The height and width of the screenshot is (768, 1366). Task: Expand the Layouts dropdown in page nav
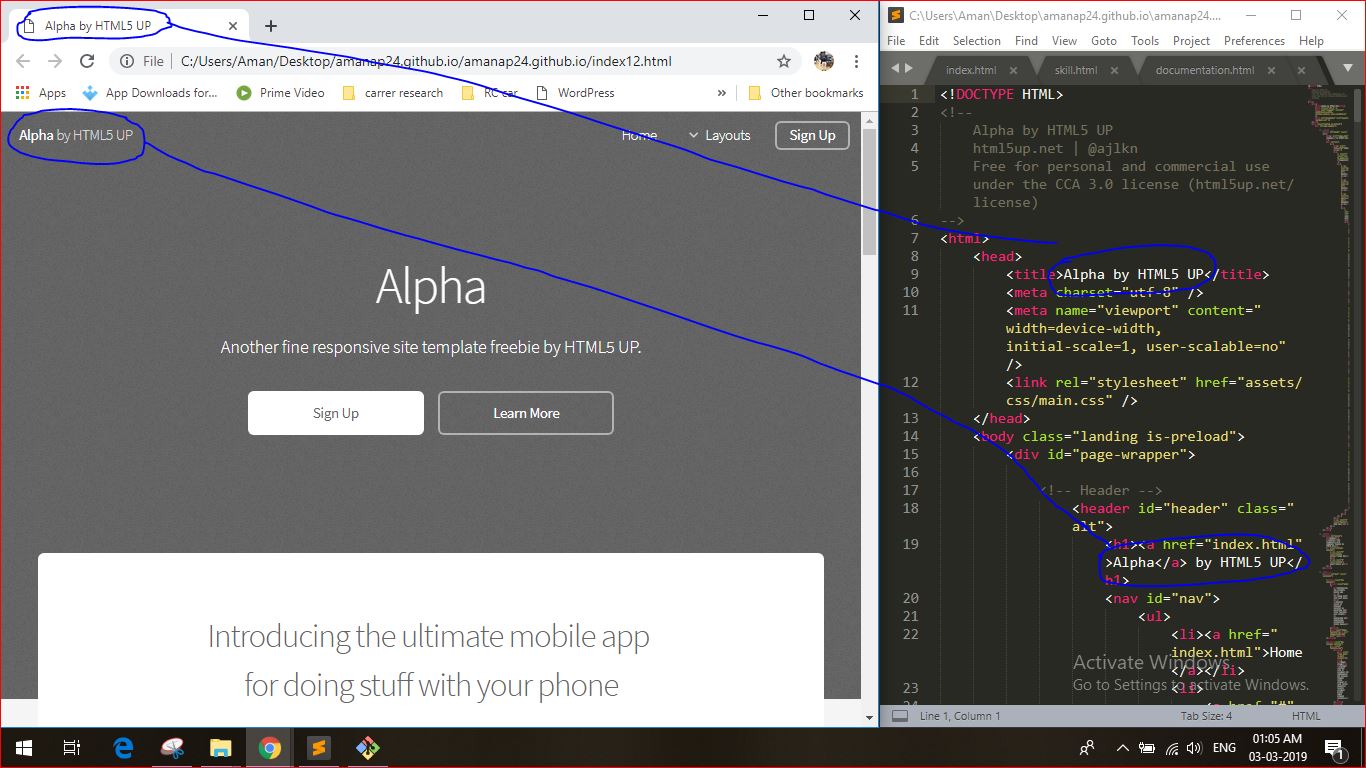pyautogui.click(x=719, y=135)
